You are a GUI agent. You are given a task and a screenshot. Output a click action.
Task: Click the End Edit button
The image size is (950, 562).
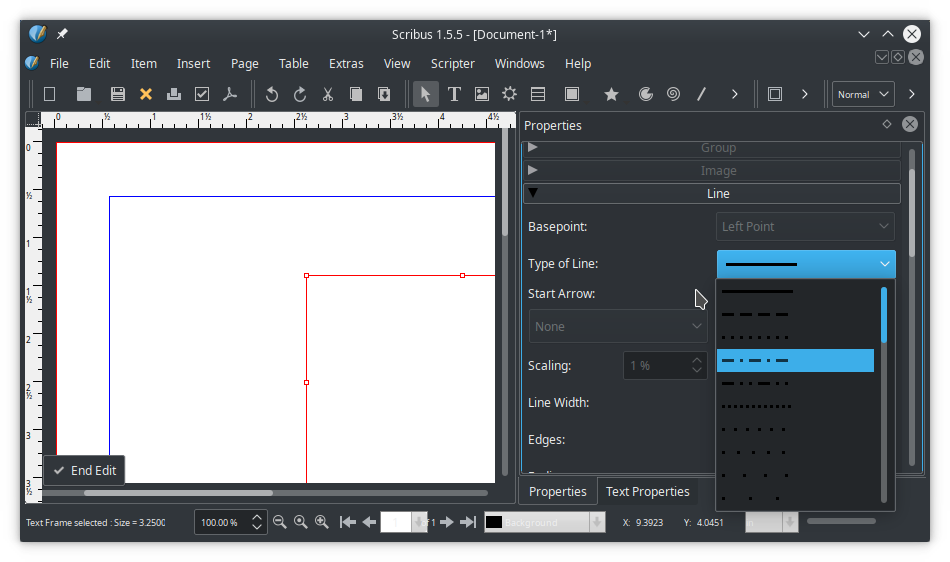coord(85,470)
